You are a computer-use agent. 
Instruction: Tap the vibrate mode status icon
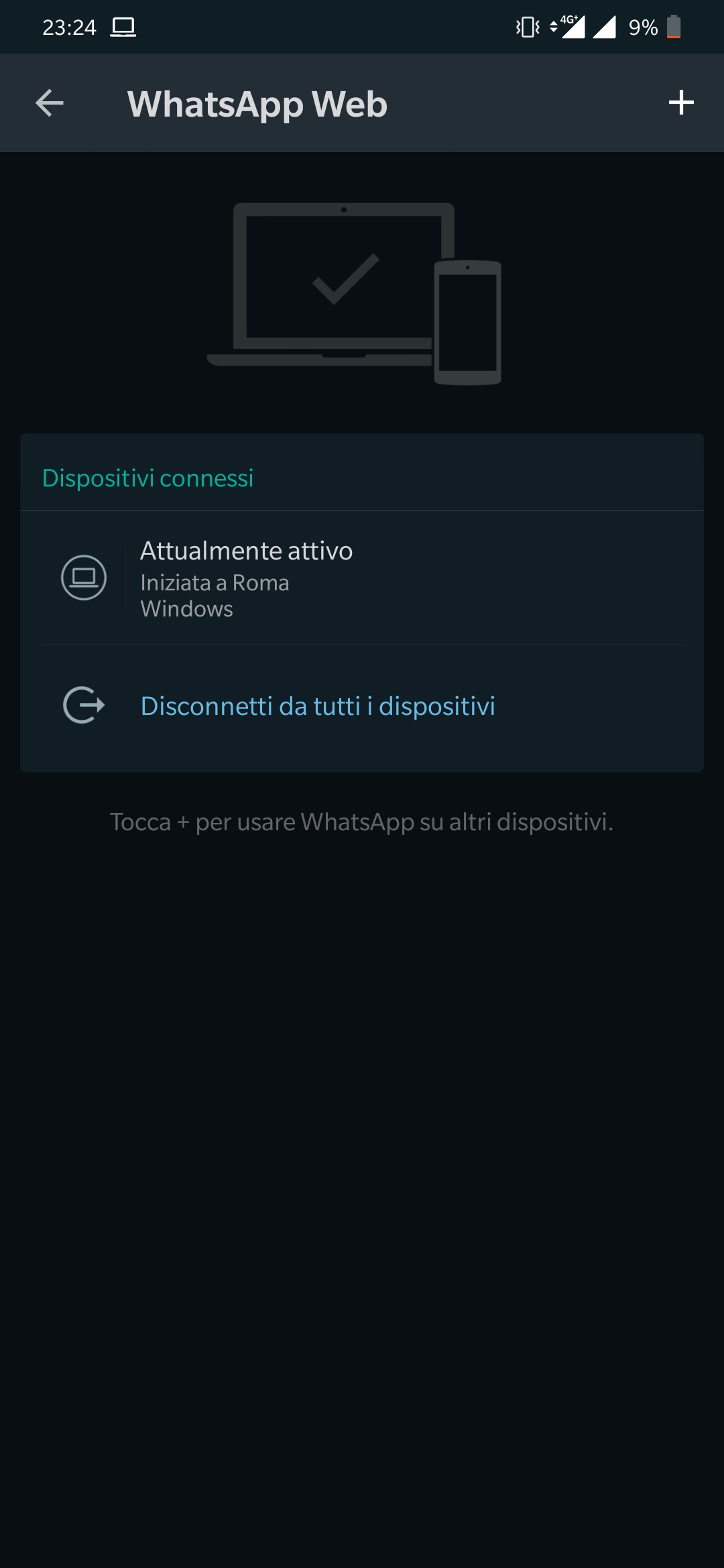coord(528,27)
